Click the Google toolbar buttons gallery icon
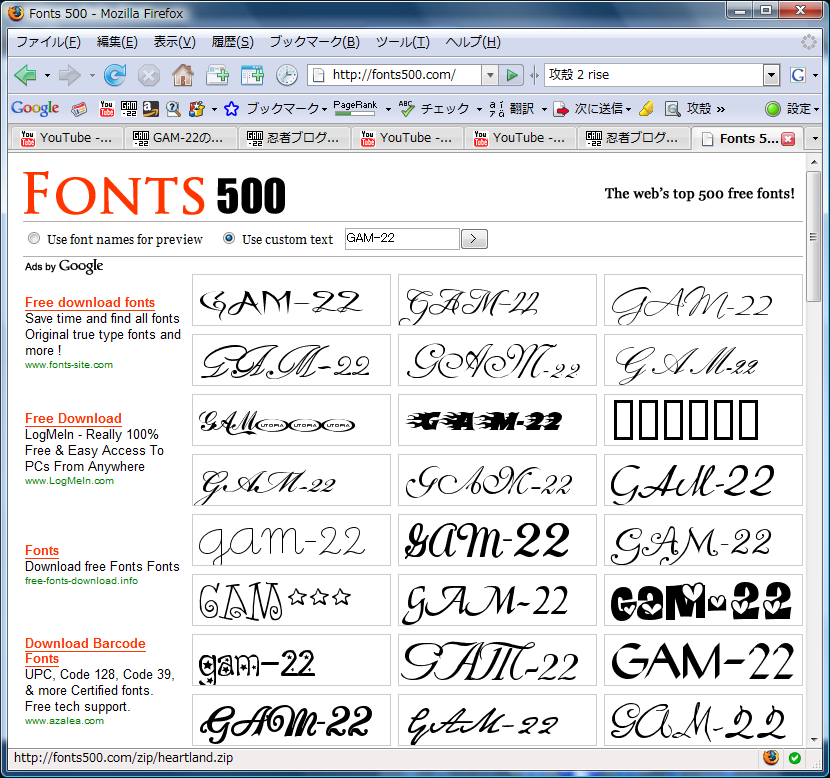The width and height of the screenshot is (830, 778). pyautogui.click(x=196, y=109)
